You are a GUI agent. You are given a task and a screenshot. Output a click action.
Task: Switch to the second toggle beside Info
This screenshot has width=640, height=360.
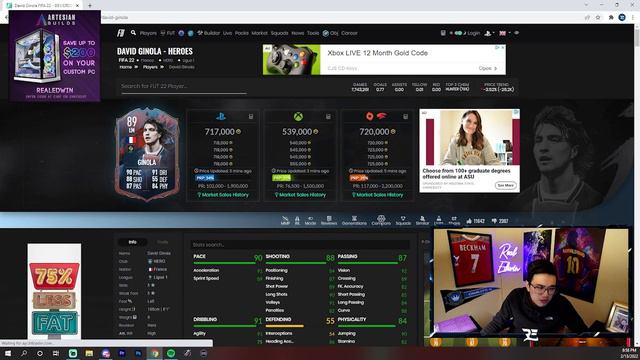162,242
